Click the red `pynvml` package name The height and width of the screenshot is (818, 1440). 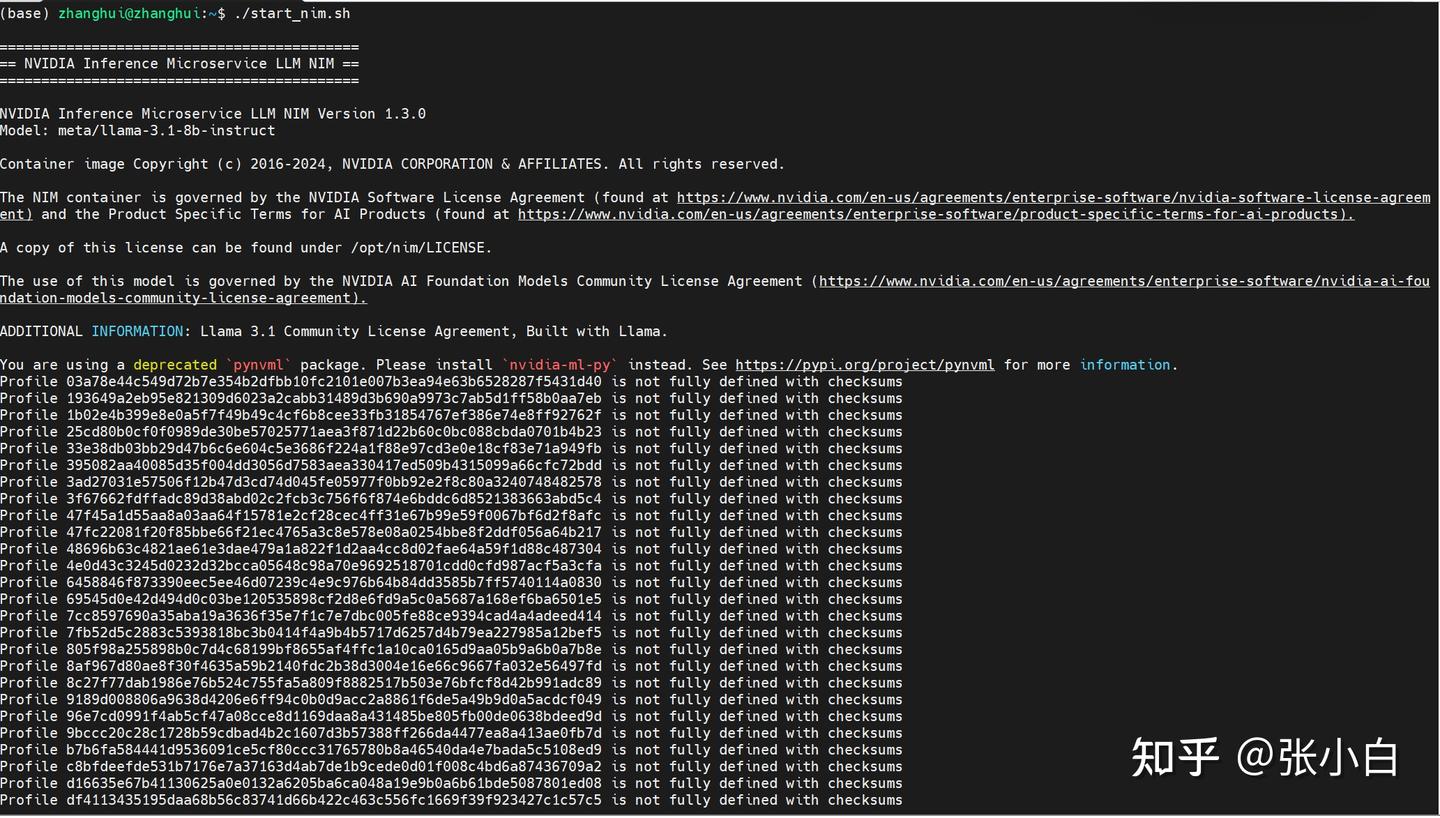[x=259, y=365]
